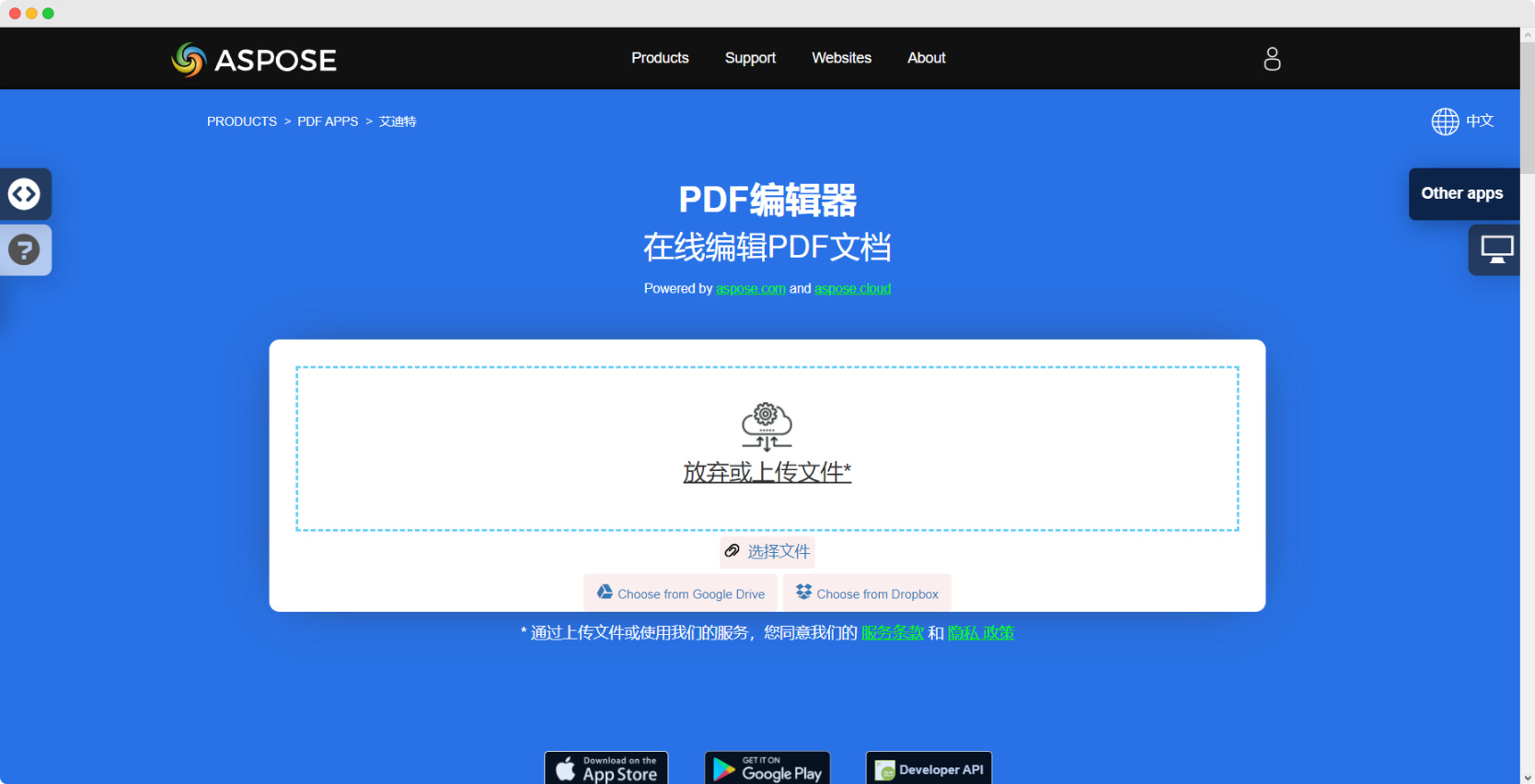Click the 艾迪特 breadcrumb
This screenshot has width=1535, height=784.
[x=398, y=121]
